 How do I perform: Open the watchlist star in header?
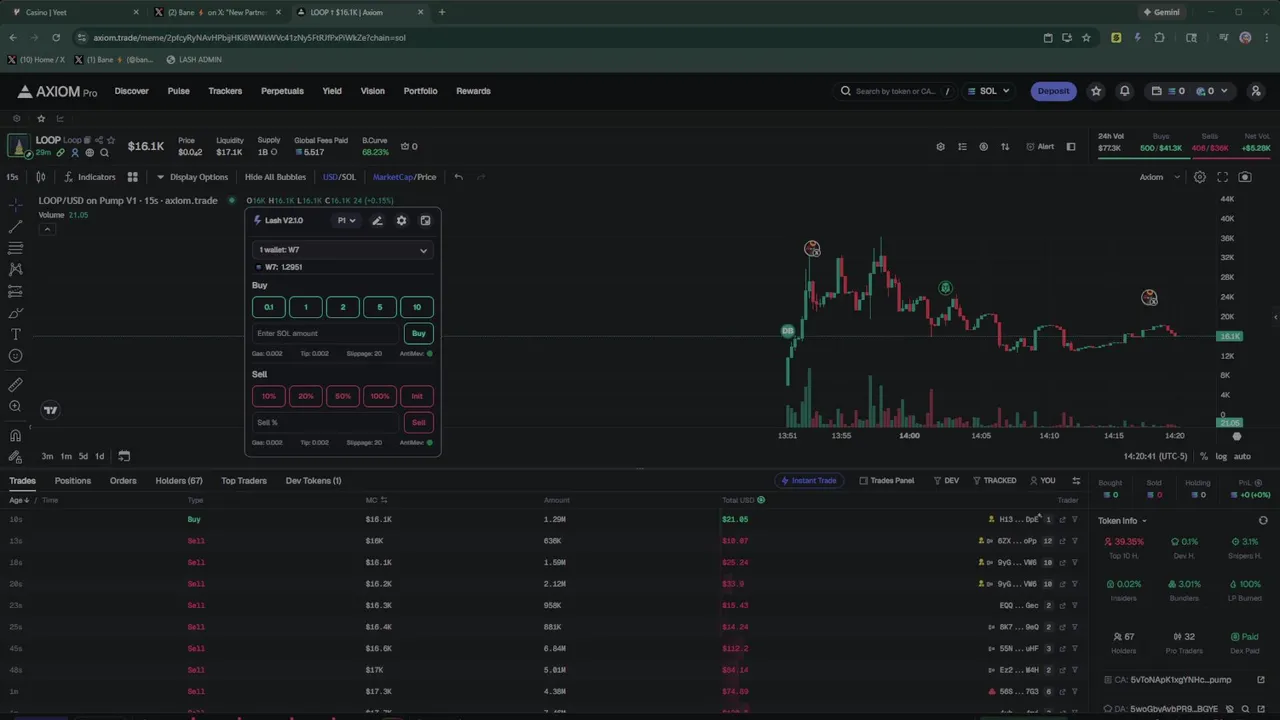click(1096, 91)
